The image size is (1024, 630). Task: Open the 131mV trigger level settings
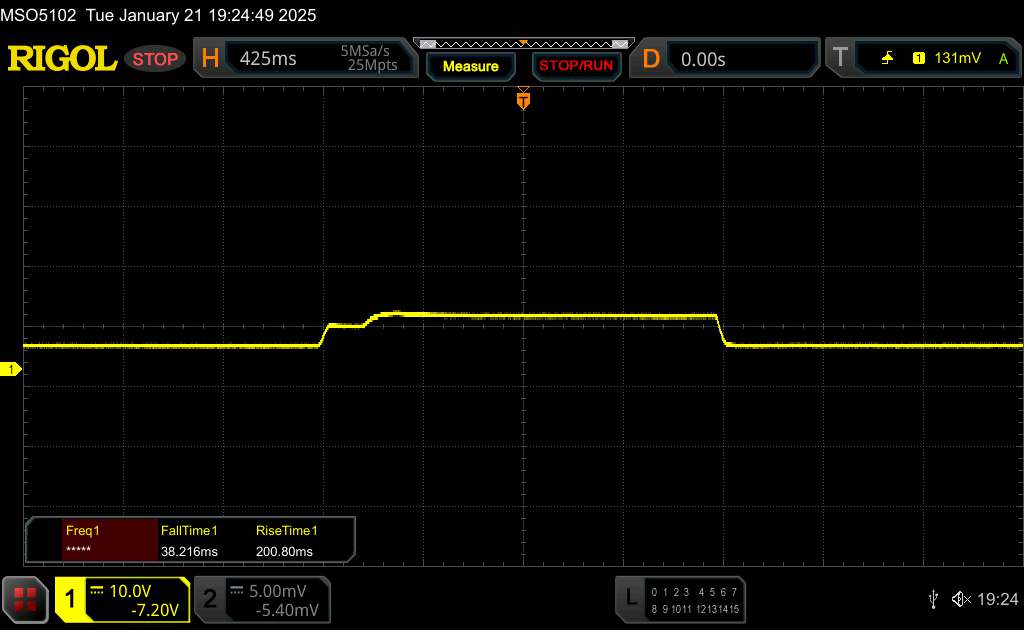tap(957, 59)
